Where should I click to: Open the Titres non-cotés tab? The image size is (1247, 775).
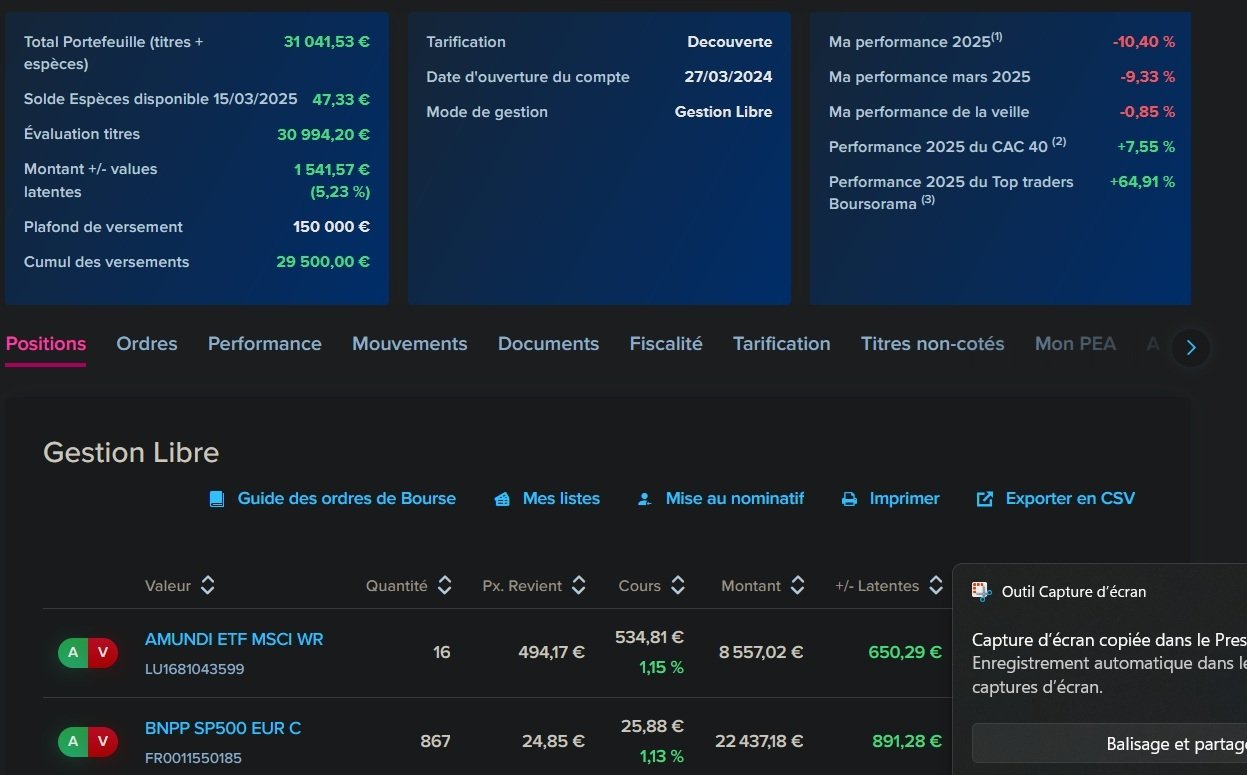point(933,344)
